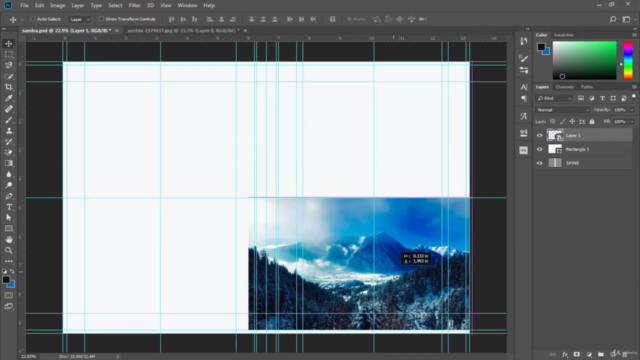Click the foreground color swatch in Color panel
This screenshot has height=360, width=640.
(x=541, y=47)
